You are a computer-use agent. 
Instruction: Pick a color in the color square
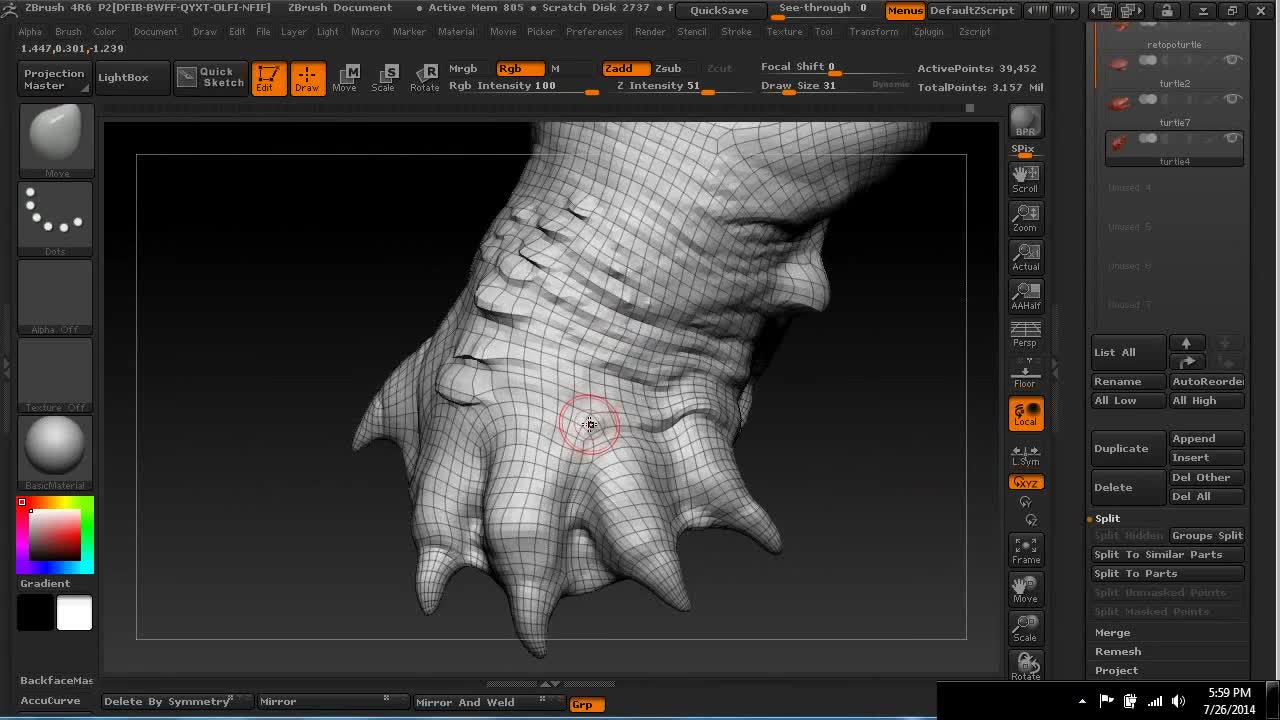tap(55, 535)
